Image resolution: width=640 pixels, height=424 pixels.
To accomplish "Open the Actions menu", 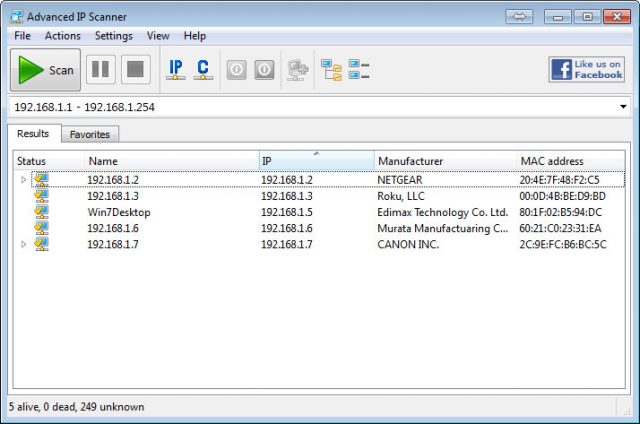I will pos(62,36).
